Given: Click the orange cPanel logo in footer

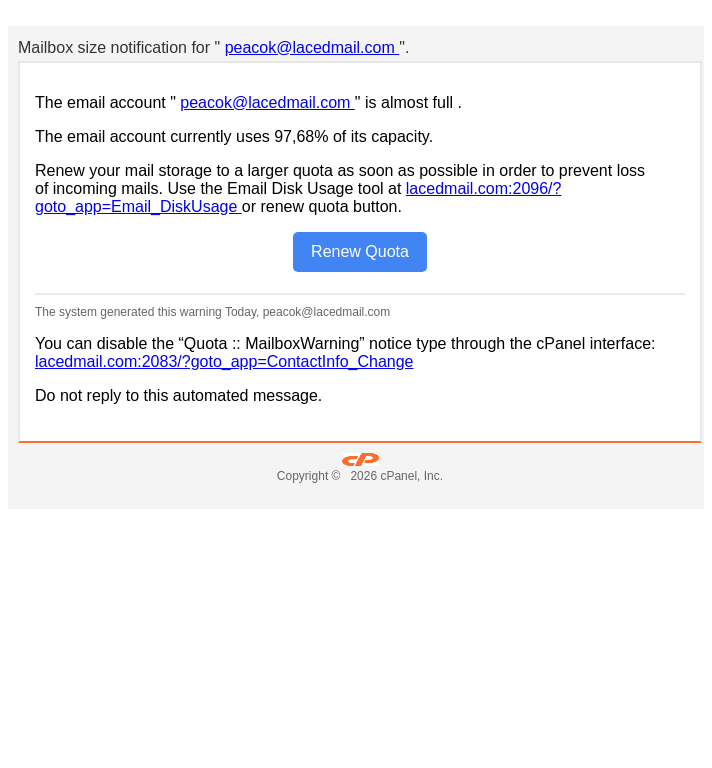Looking at the screenshot, I should click(360, 459).
